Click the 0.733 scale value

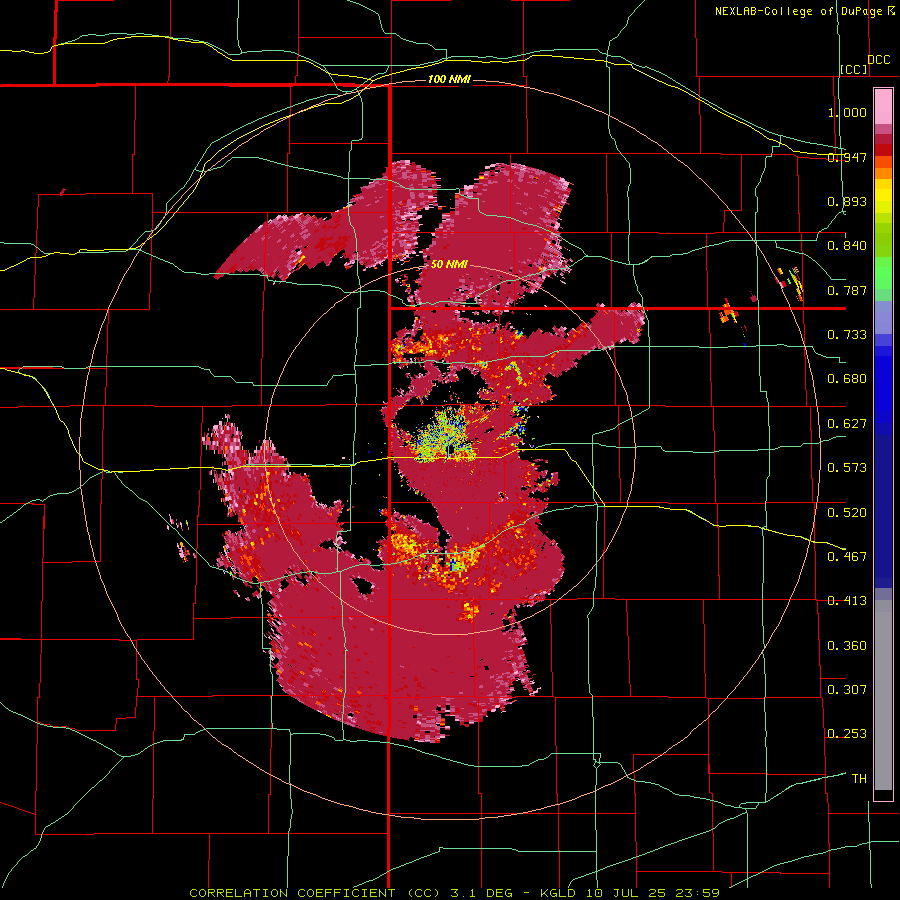(847, 335)
